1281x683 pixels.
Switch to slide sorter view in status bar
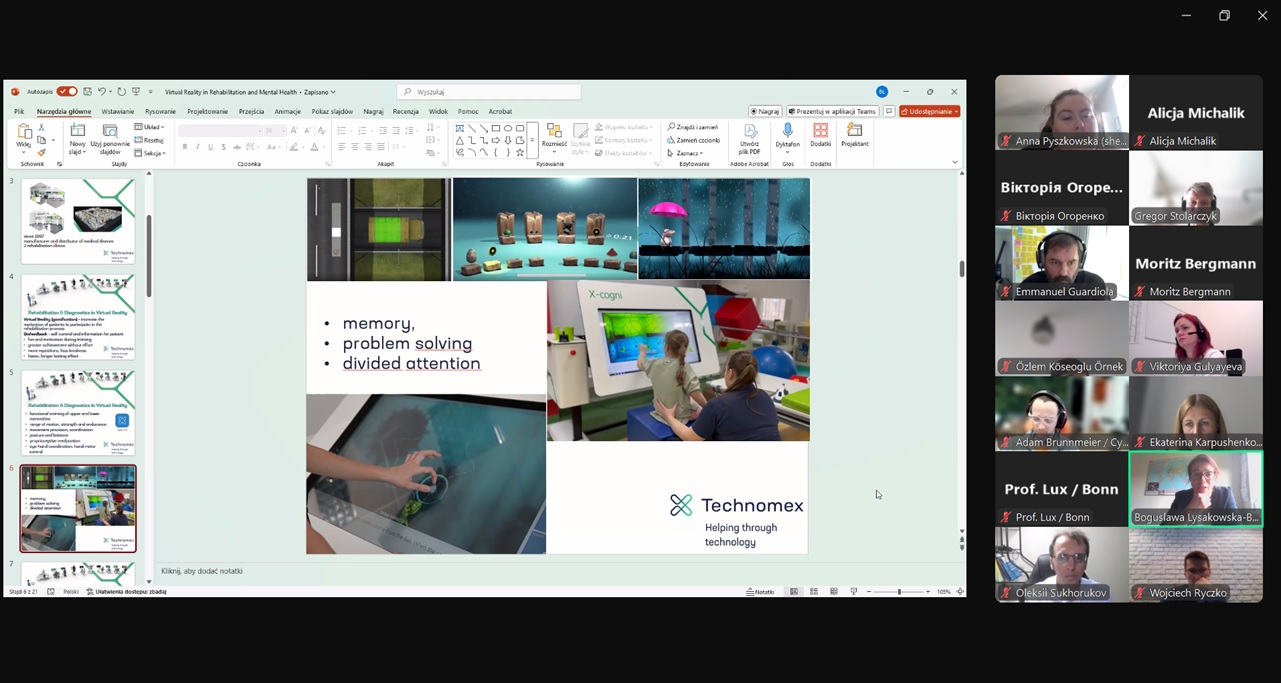[814, 592]
